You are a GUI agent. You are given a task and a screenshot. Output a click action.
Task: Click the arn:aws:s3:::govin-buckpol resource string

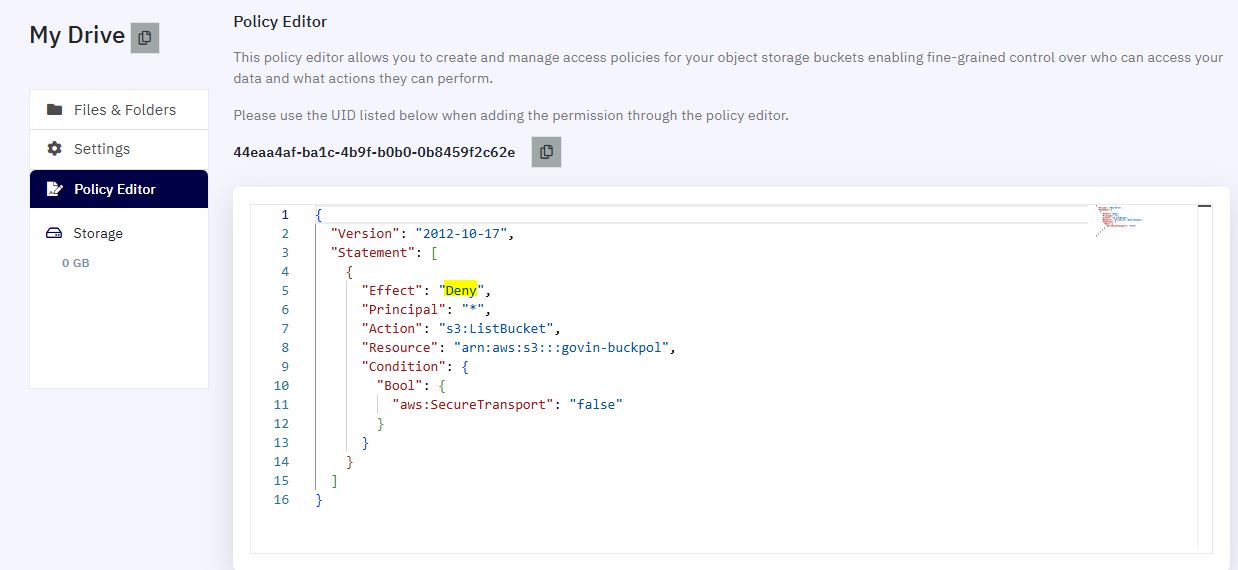point(565,348)
